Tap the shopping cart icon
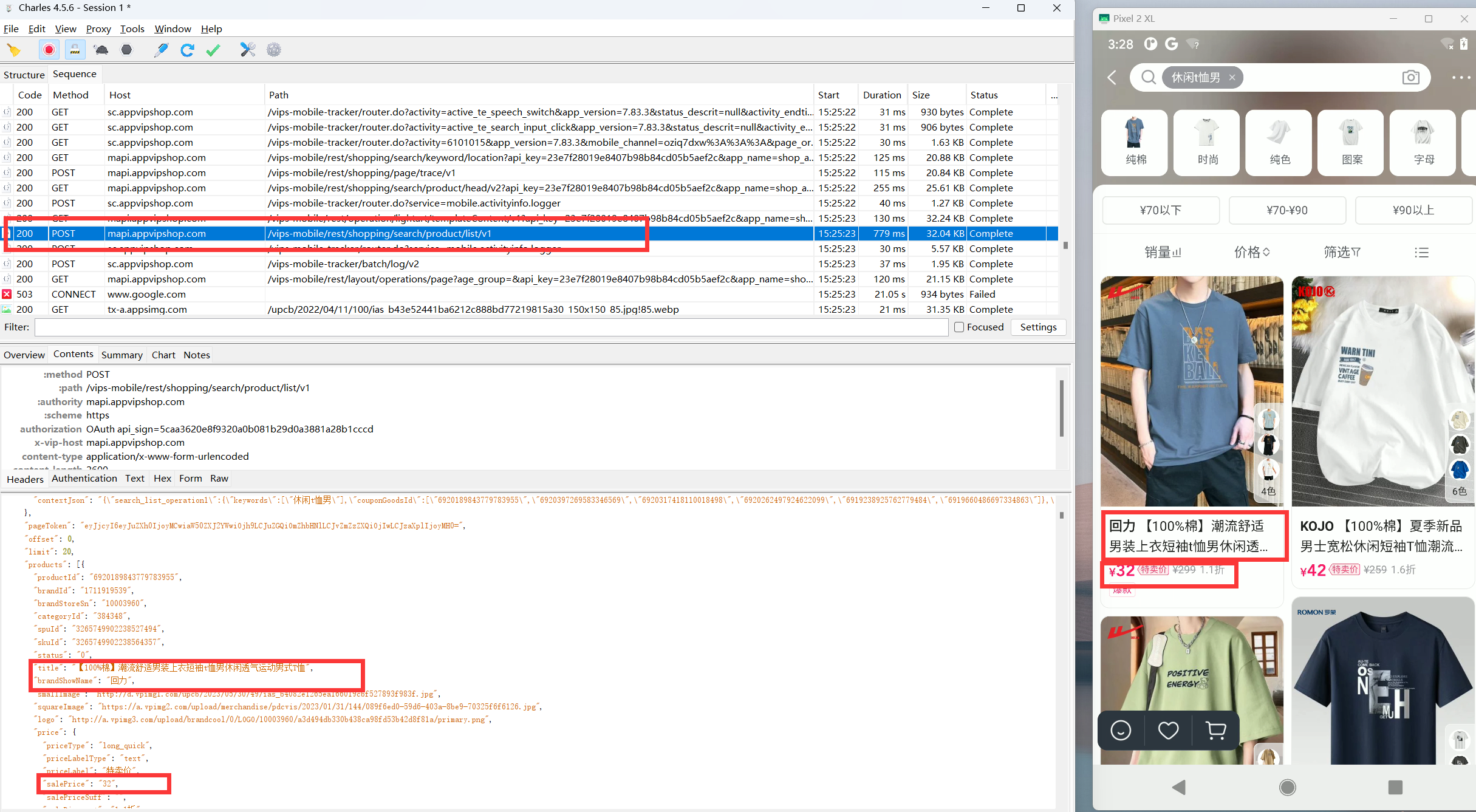Image resolution: width=1476 pixels, height=812 pixels. tap(1215, 730)
